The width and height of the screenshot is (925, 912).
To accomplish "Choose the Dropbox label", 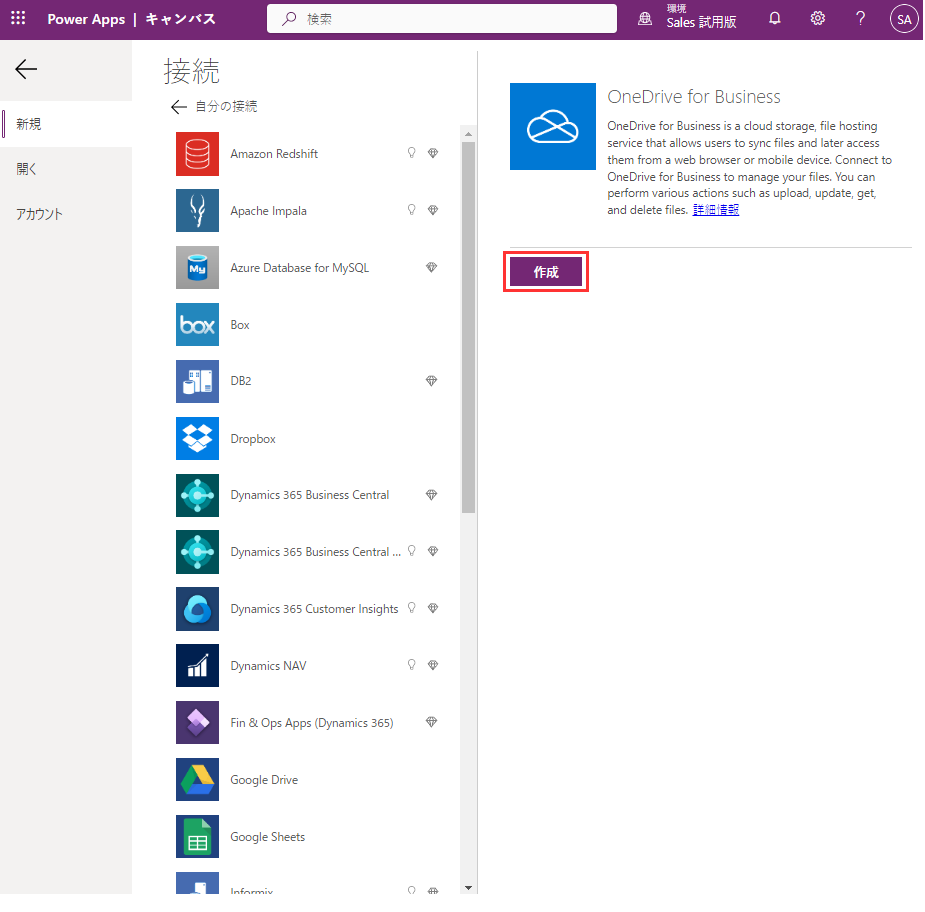I will tap(253, 439).
